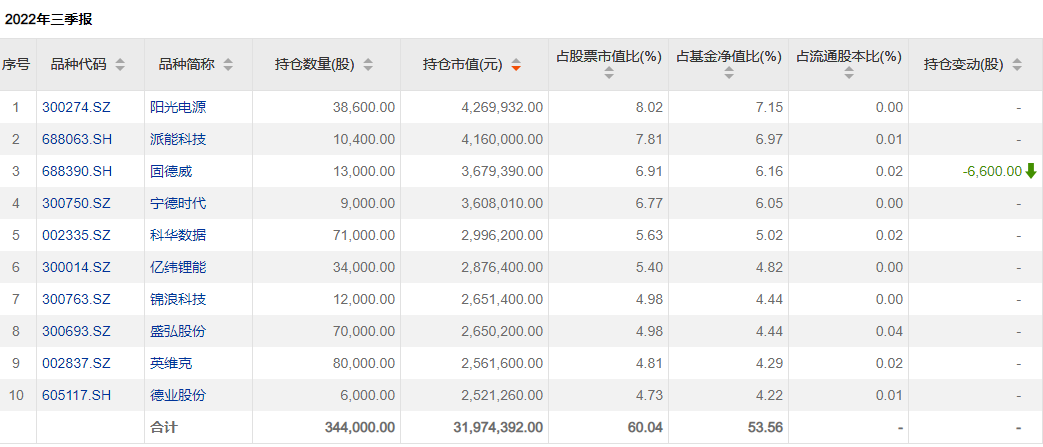1043x447 pixels.
Task: Open 宁德时代 stock page
Action: click(x=178, y=203)
